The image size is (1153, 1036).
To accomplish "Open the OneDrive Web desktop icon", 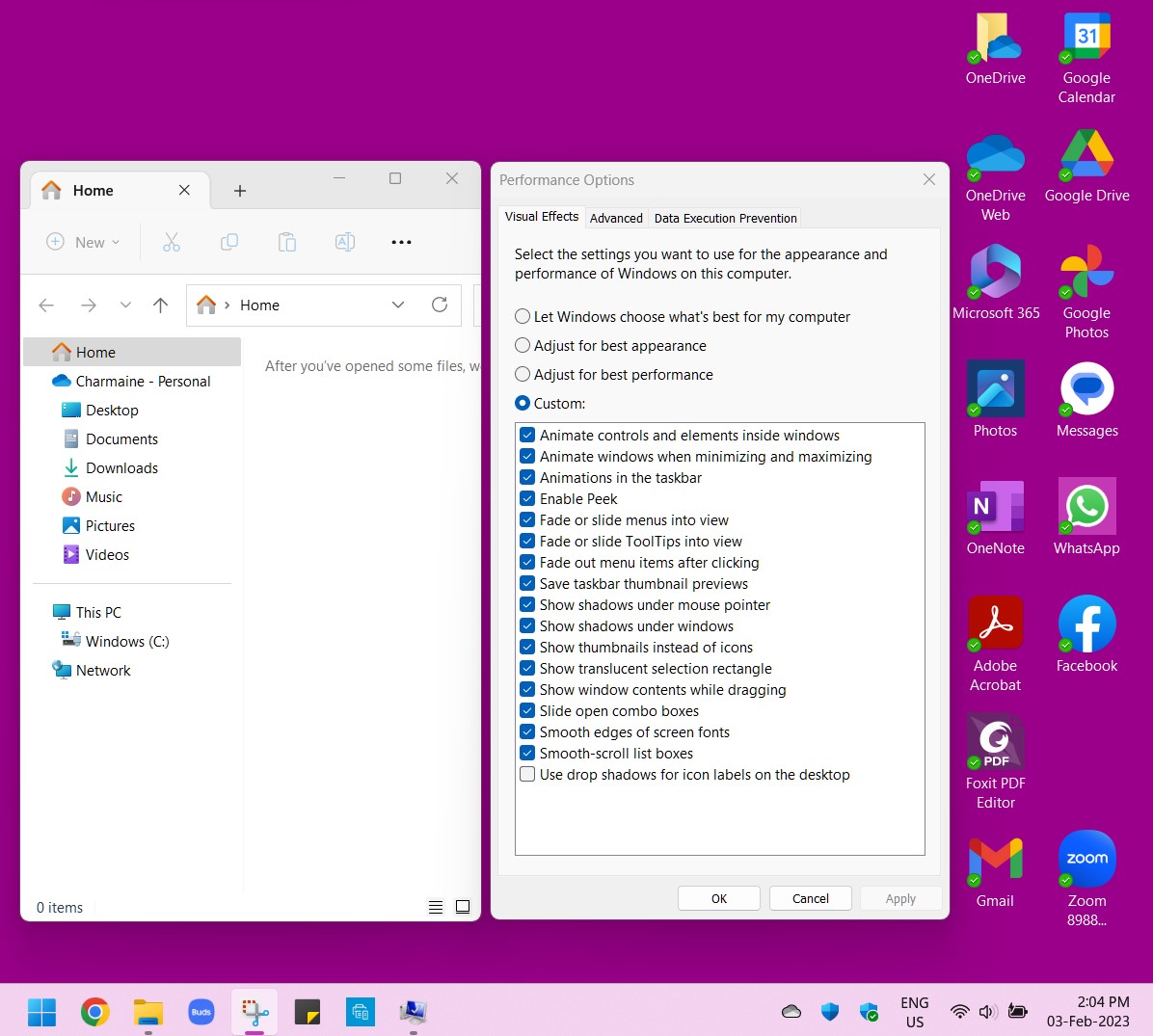I will [x=996, y=177].
